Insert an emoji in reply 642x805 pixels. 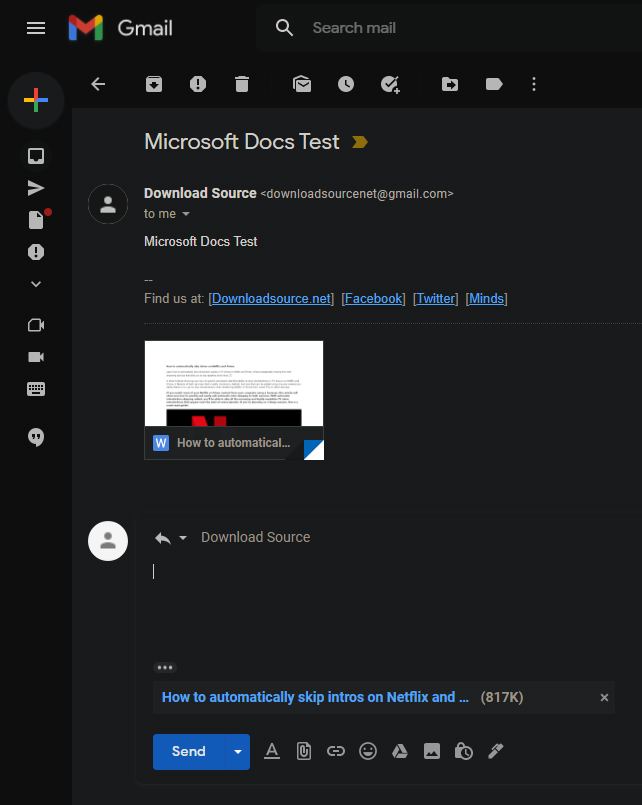(367, 751)
